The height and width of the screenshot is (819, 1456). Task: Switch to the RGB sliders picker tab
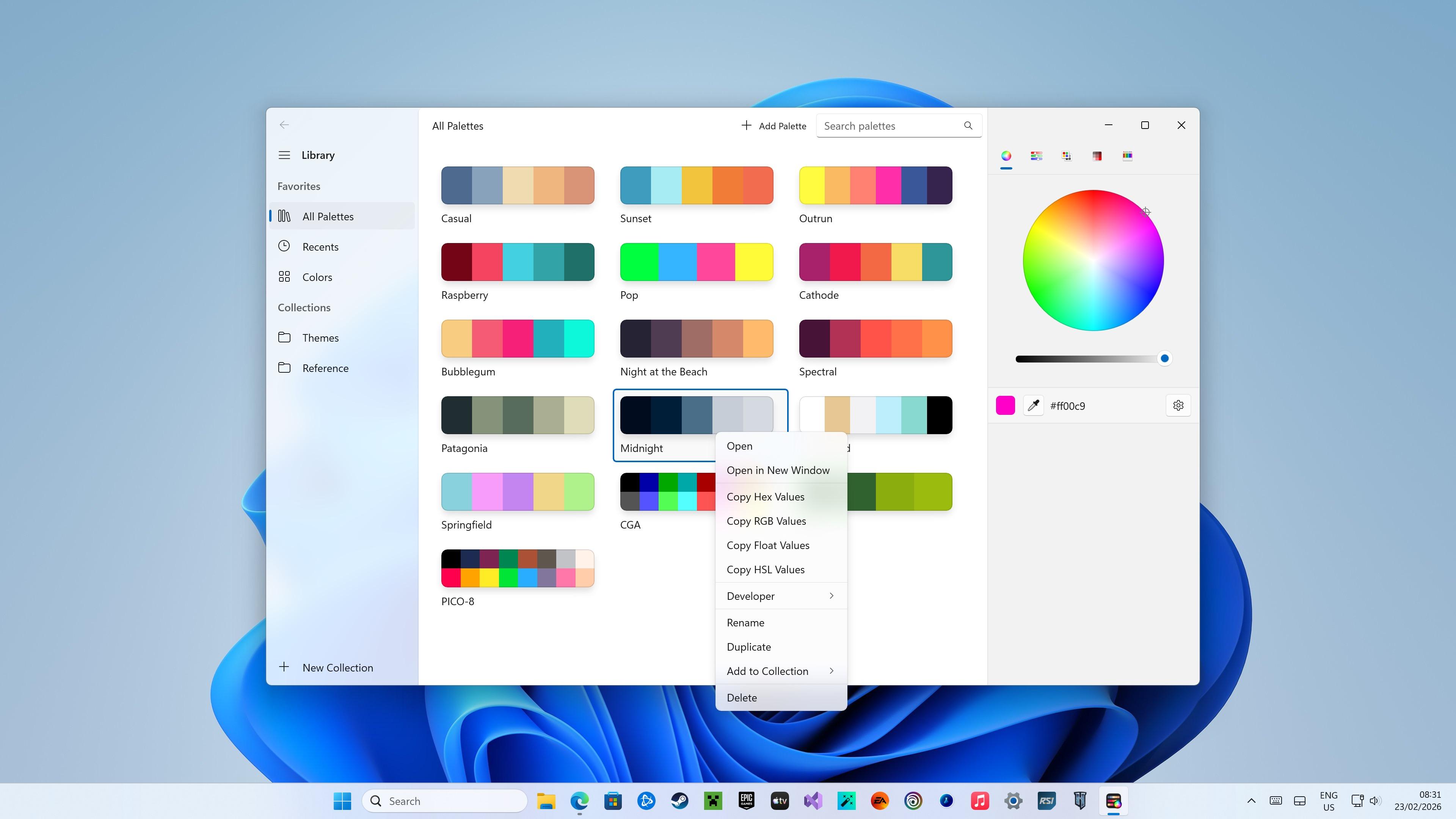pyautogui.click(x=1036, y=156)
